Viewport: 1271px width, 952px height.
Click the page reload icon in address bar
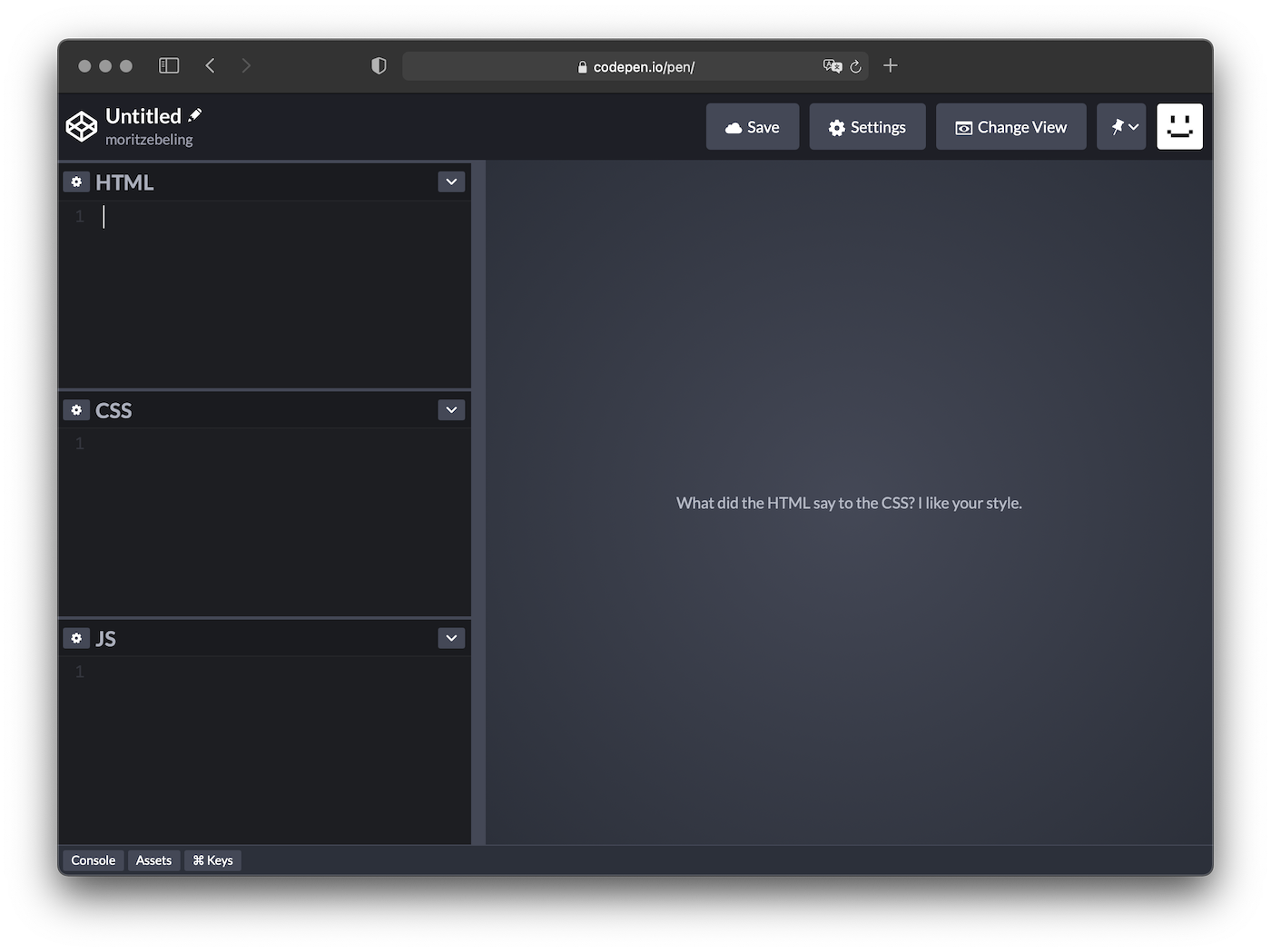[x=854, y=66]
